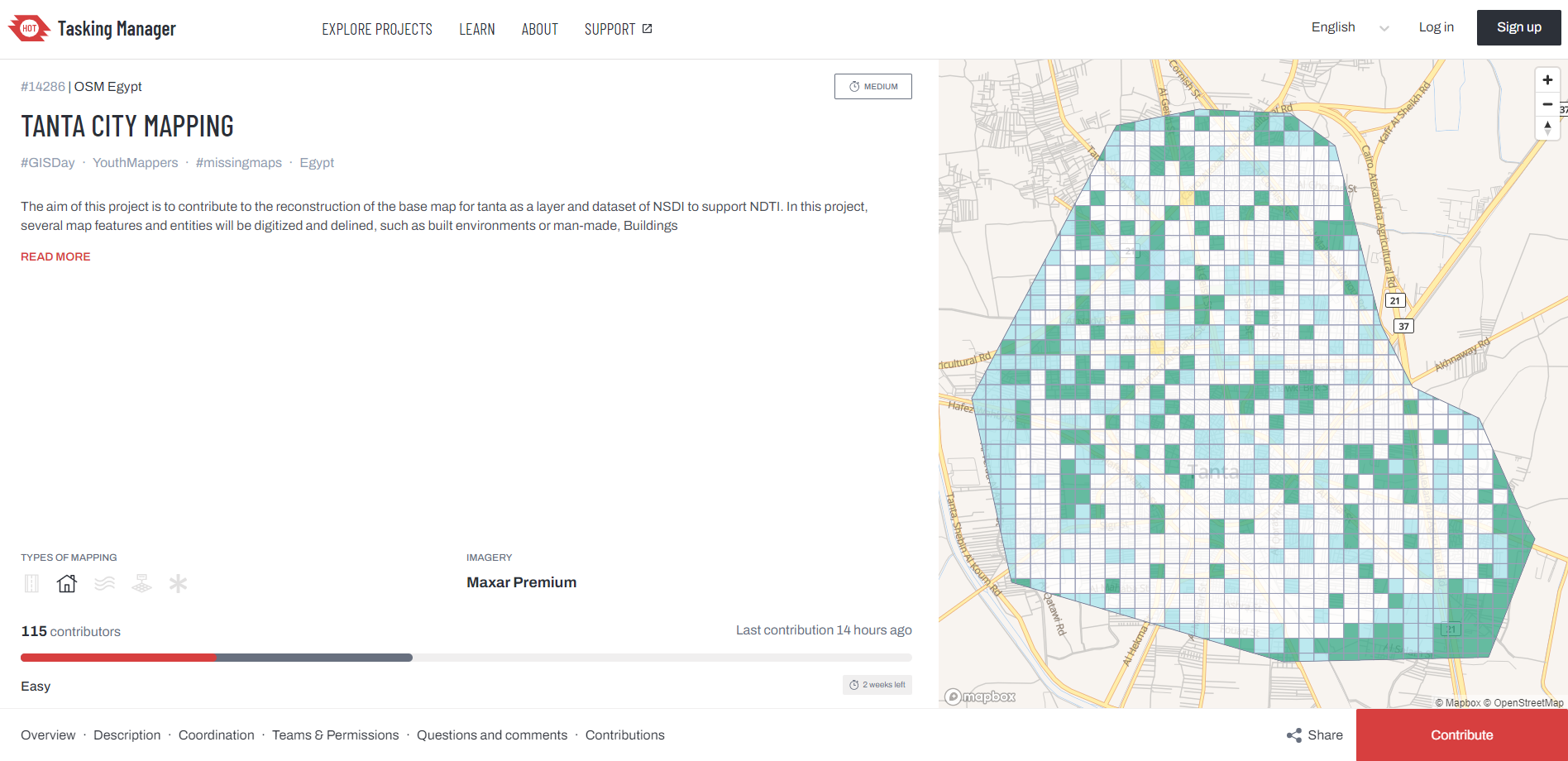Click the project progress bar

pos(466,658)
